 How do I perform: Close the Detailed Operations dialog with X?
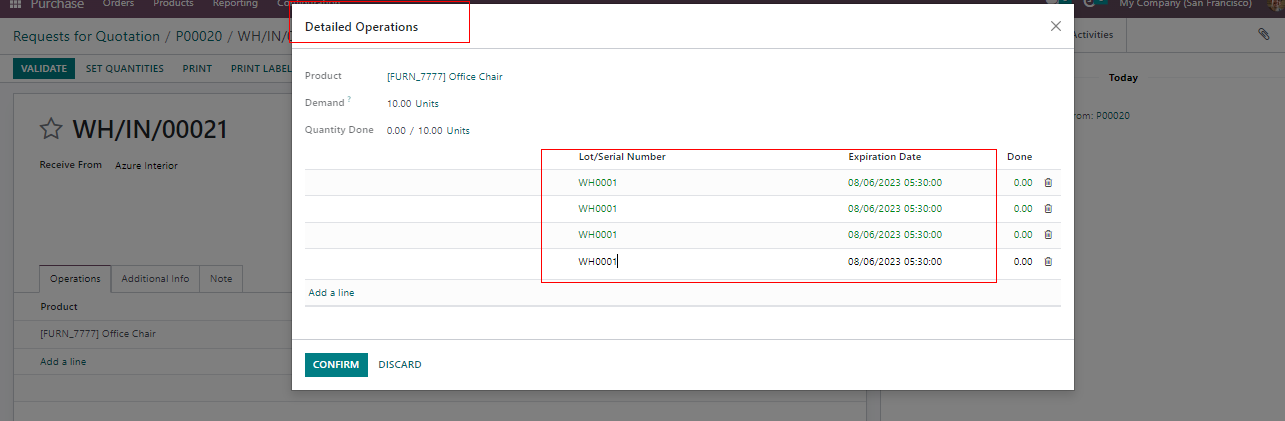pyautogui.click(x=1055, y=27)
